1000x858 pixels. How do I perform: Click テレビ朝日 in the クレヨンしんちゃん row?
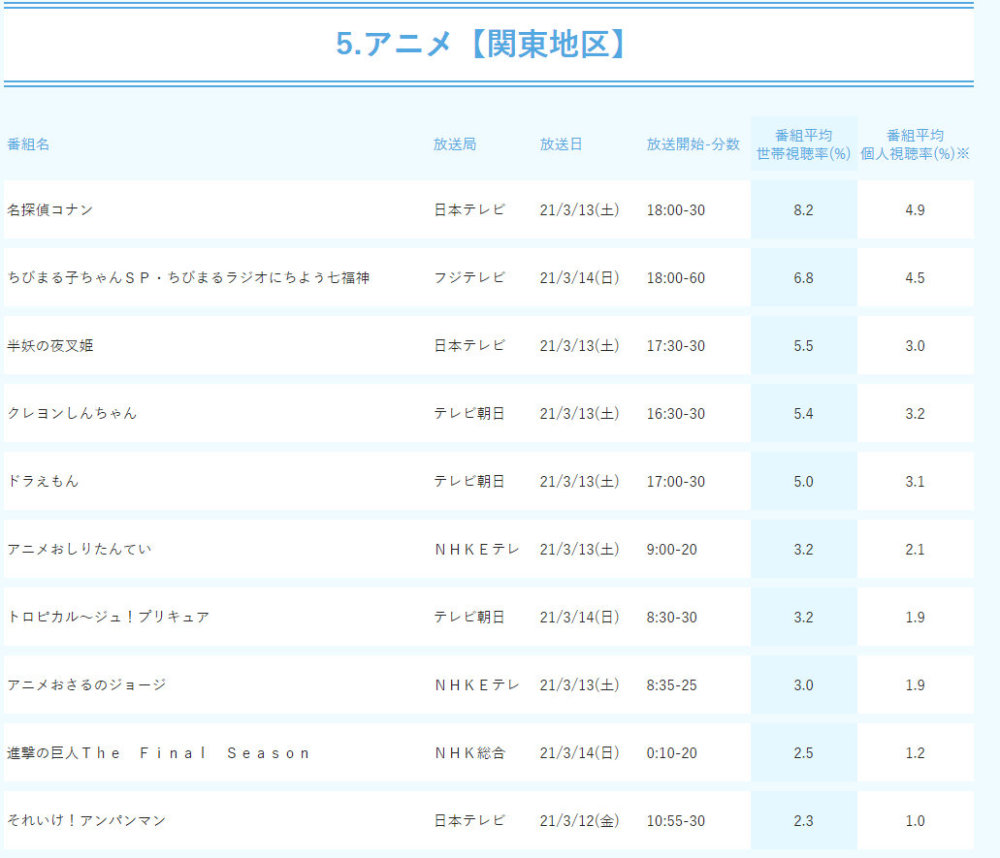click(469, 413)
